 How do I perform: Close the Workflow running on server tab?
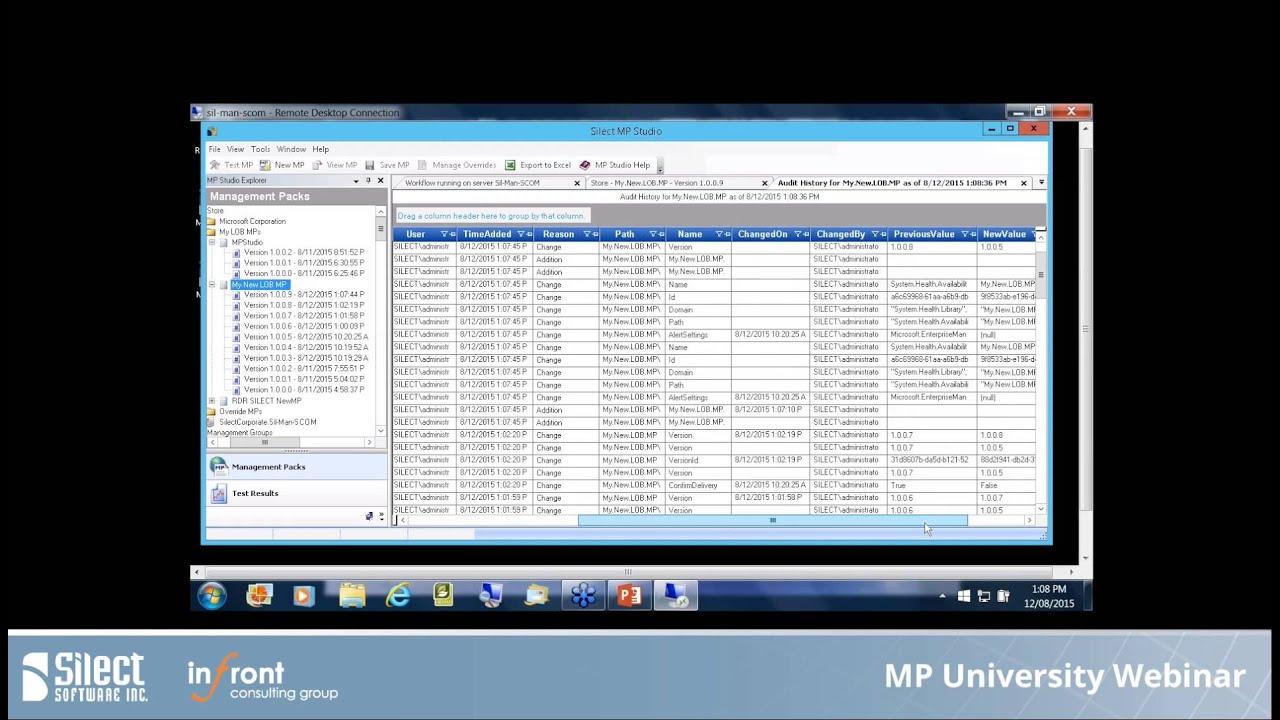[x=577, y=183]
